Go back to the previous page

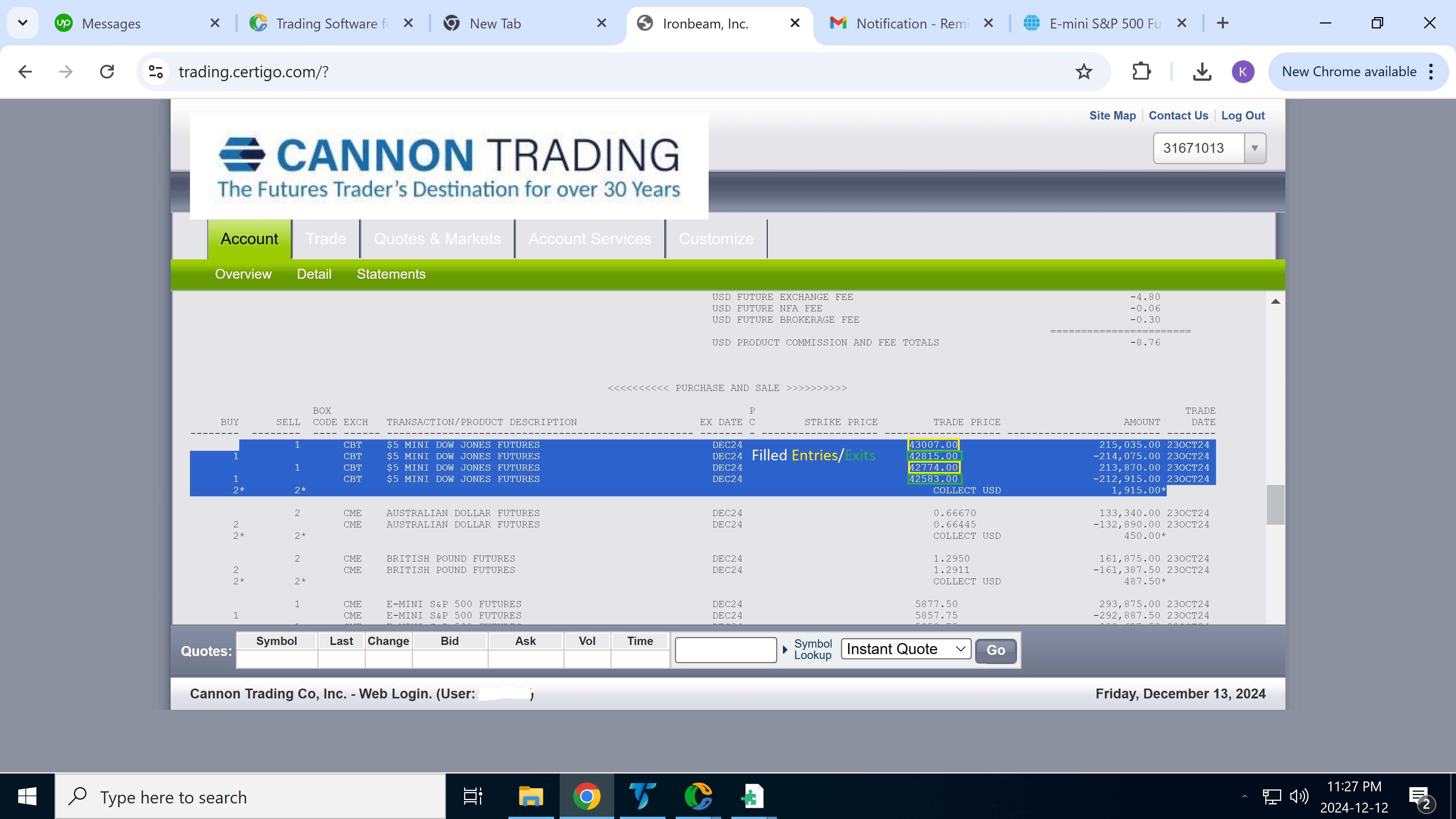pos(25,72)
